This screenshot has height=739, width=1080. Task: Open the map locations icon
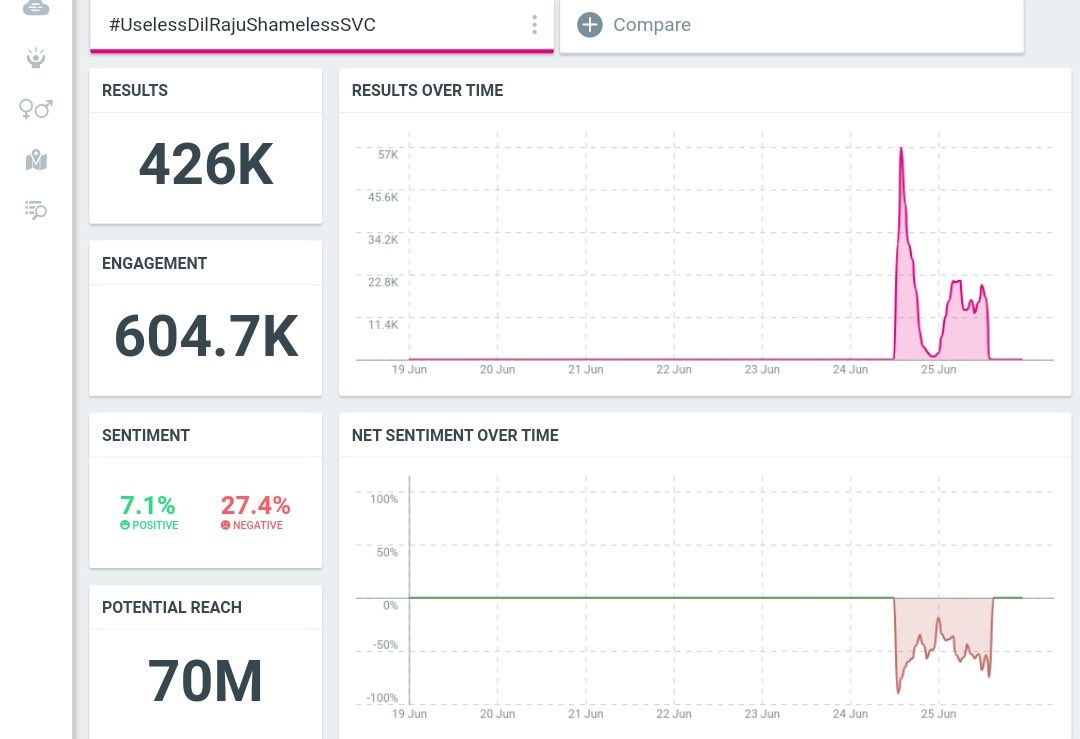[36, 160]
